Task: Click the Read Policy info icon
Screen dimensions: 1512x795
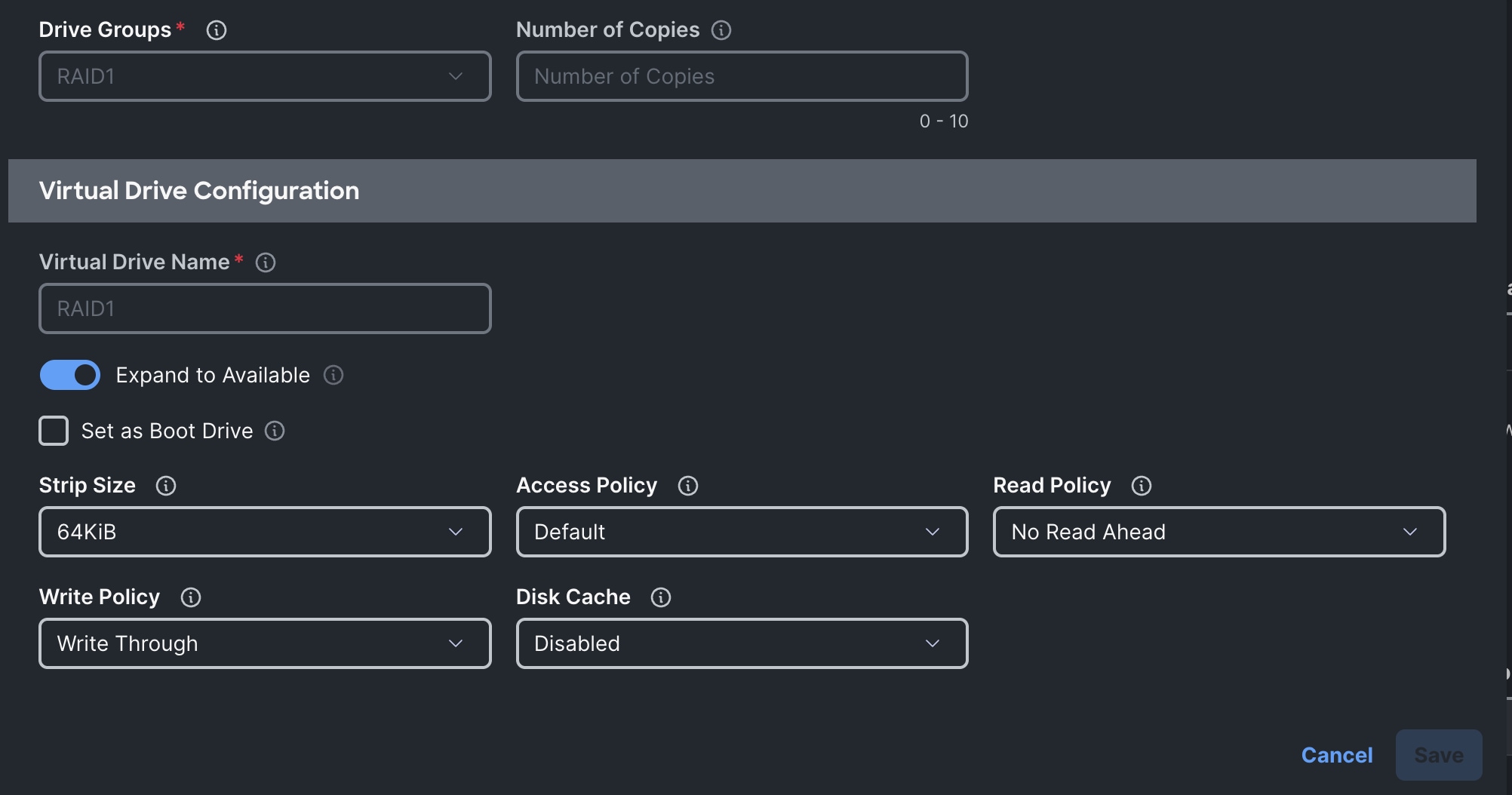Action: (1142, 486)
